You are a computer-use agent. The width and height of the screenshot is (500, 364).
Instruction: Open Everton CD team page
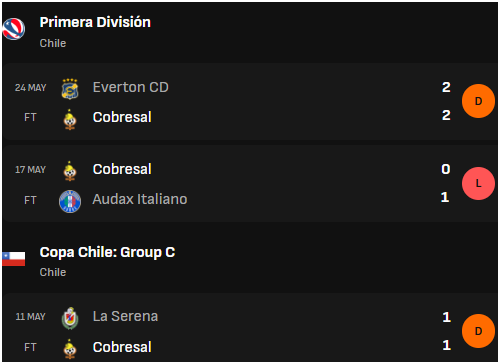tap(131, 87)
